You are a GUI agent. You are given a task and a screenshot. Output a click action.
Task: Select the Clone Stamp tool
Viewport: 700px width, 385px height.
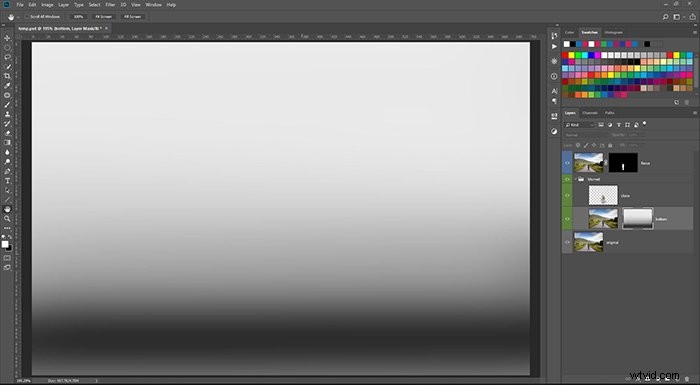pyautogui.click(x=7, y=114)
